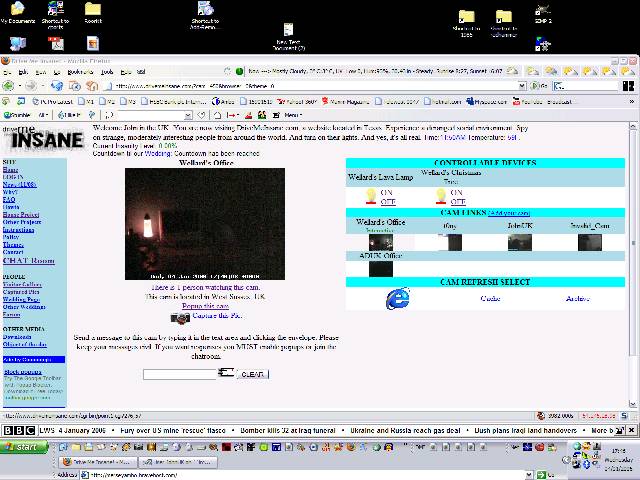640x480 pixels.
Task: Open the taskbar Address bar dropdown arrow
Action: 529,475
